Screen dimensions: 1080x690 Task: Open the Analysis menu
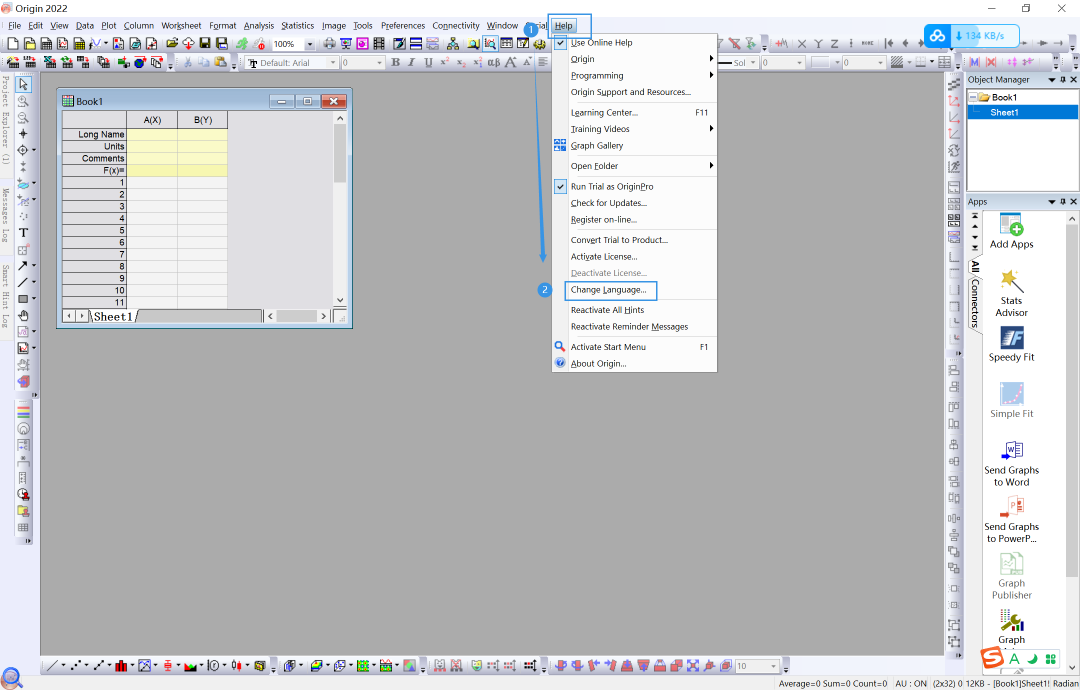(x=259, y=25)
